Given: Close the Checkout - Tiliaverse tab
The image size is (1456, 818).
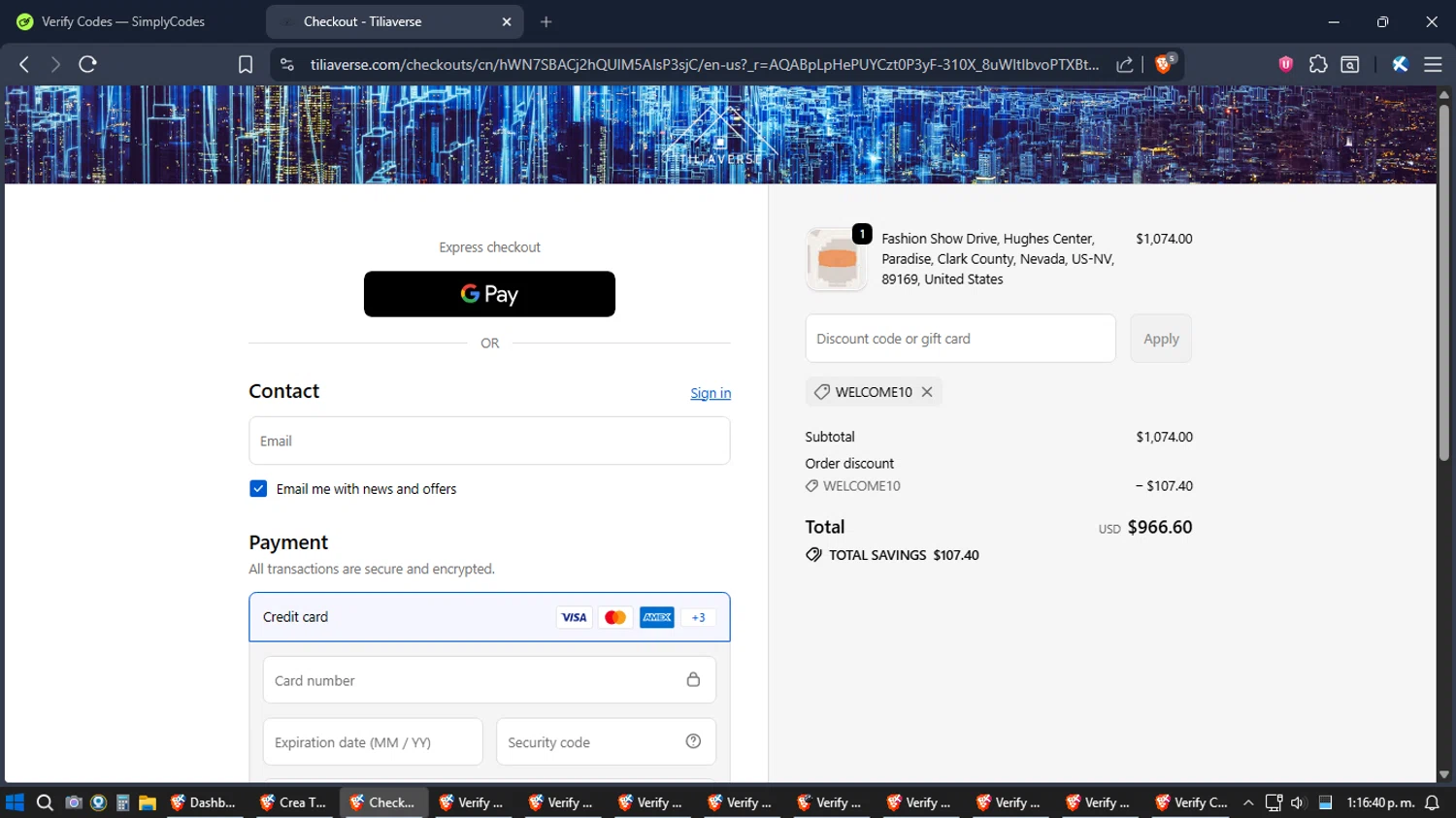Looking at the screenshot, I should coord(507,21).
